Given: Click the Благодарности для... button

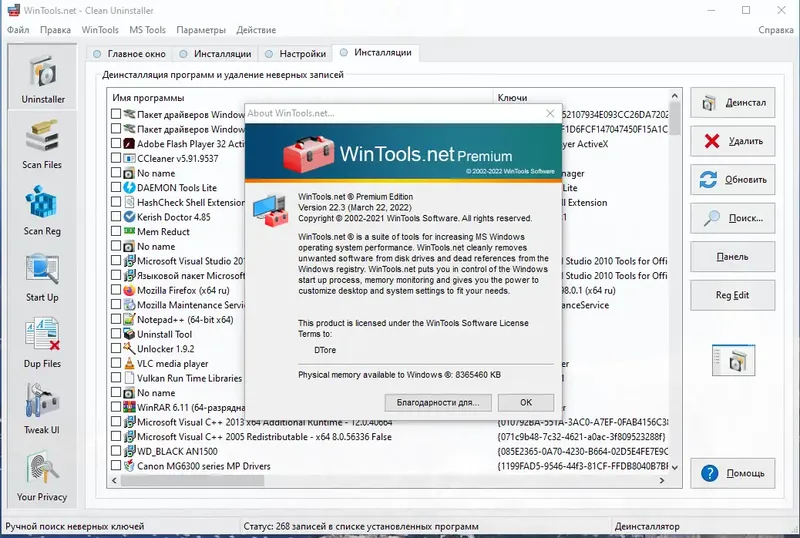Looking at the screenshot, I should pos(438,402).
